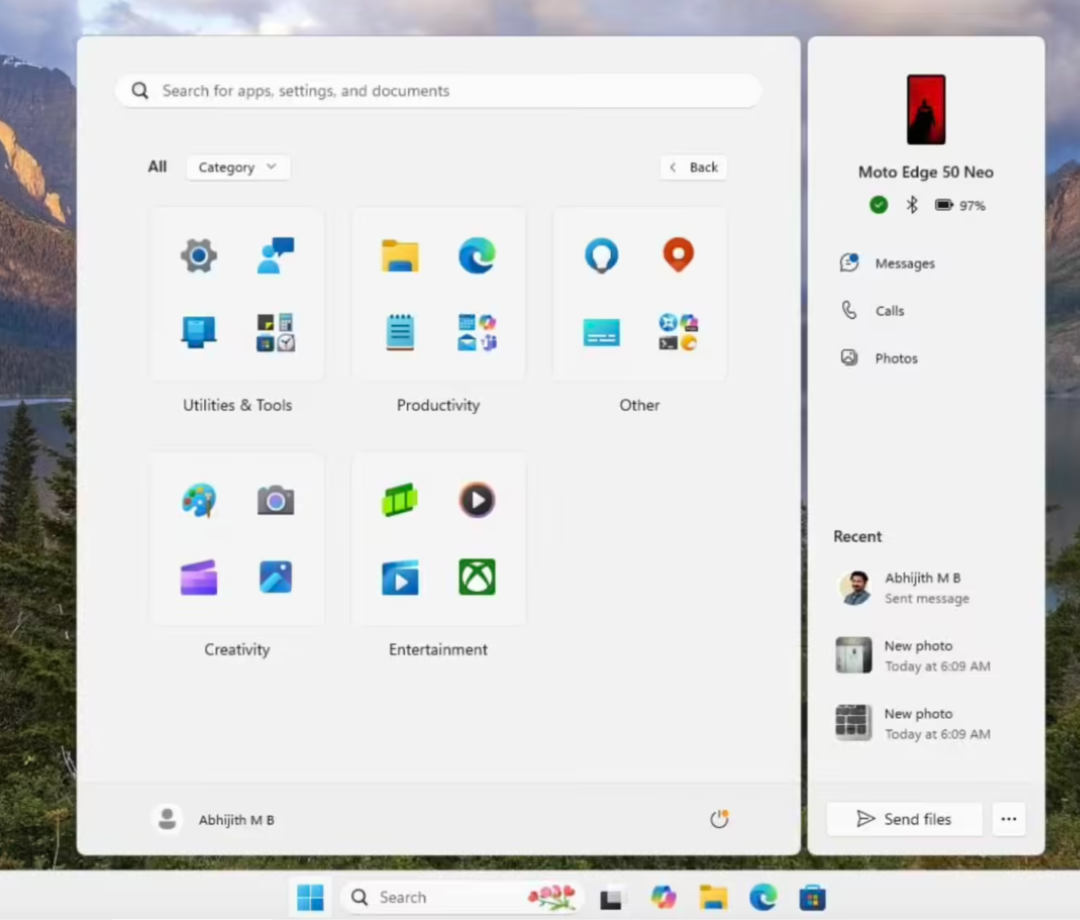Click the taskbar Search box
Screen dimensions: 1080x920
tap(461, 897)
